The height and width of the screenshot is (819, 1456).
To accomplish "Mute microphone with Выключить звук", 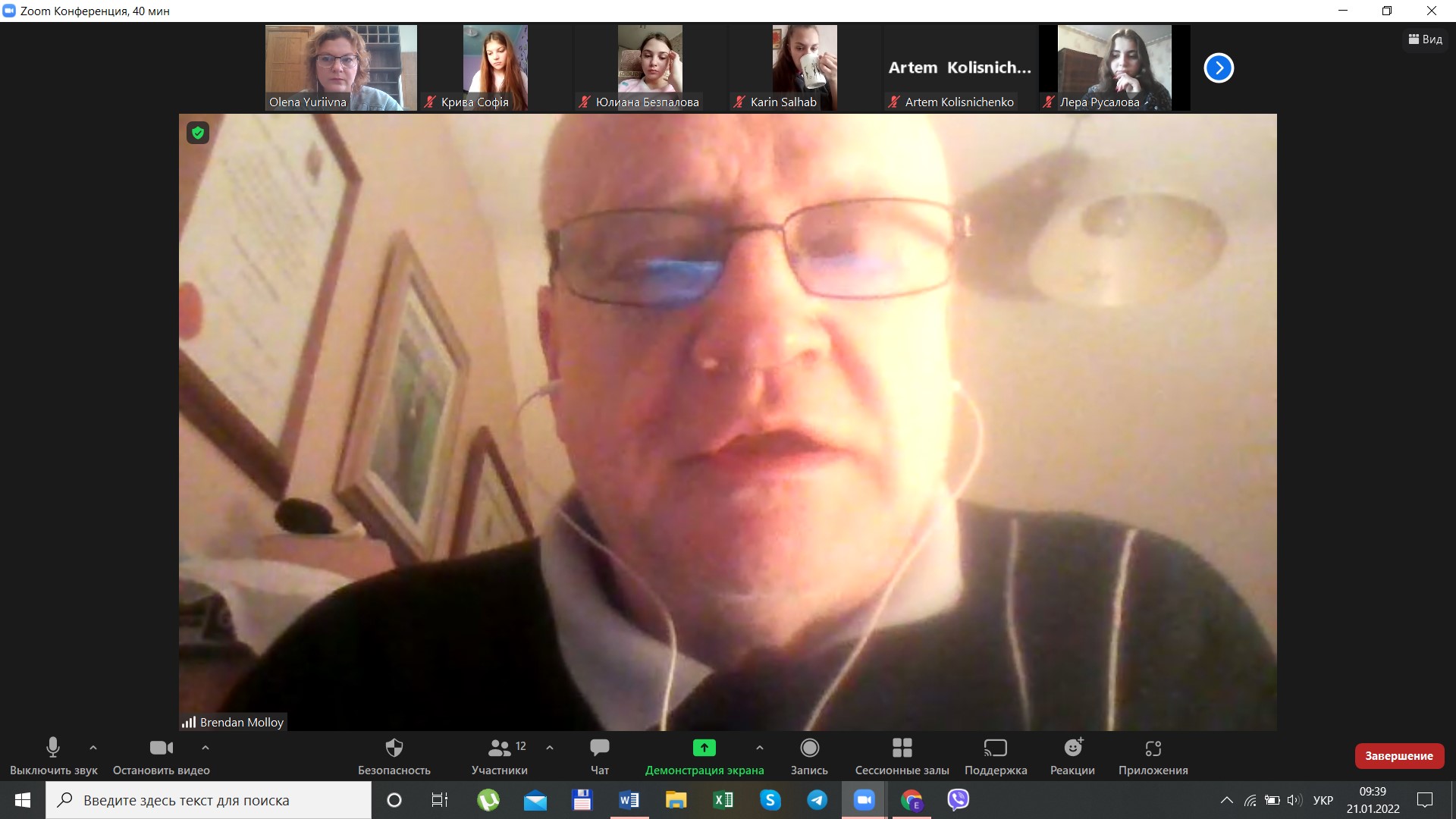I will 53,756.
